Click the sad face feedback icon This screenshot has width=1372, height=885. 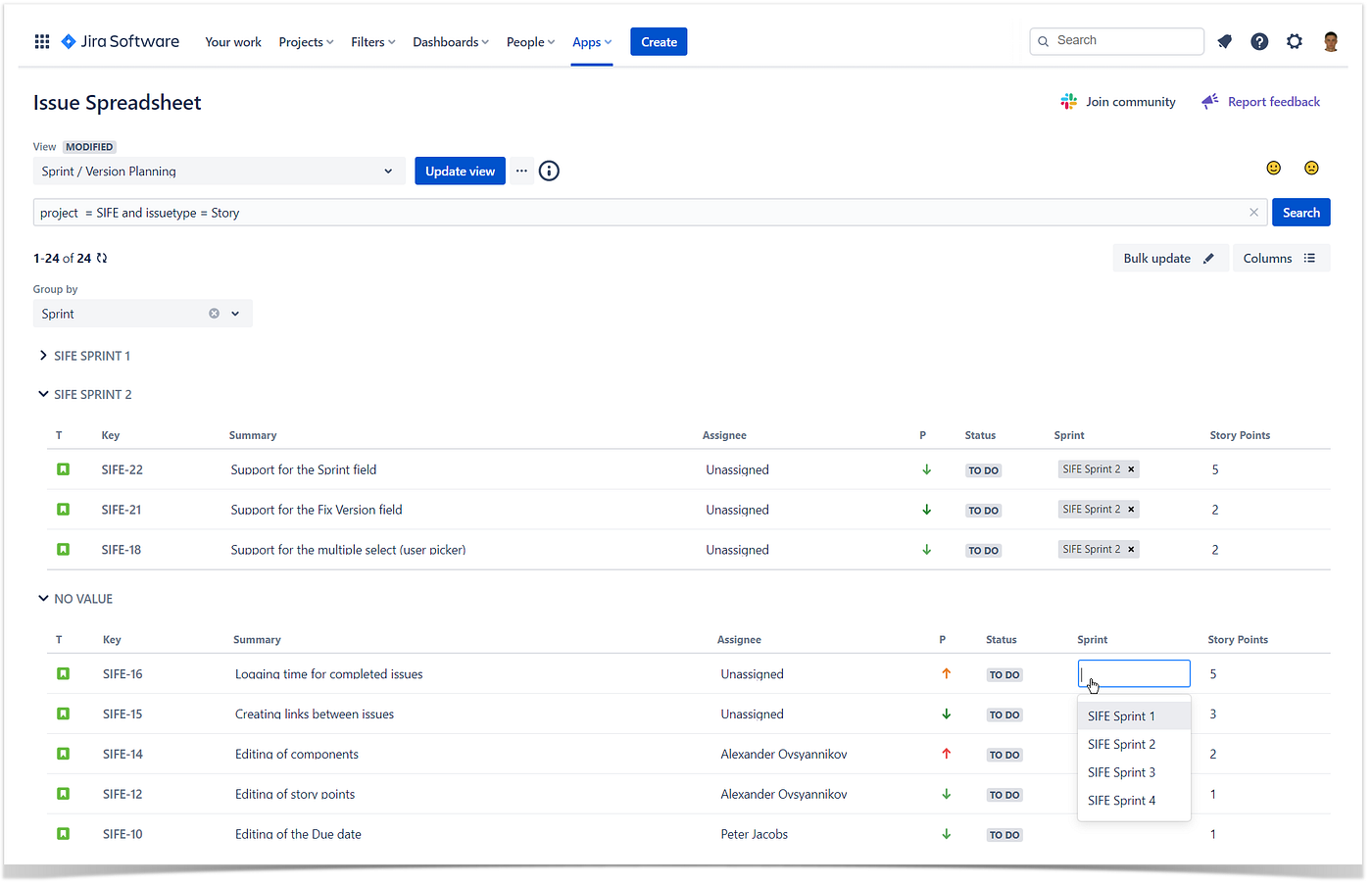1311,168
